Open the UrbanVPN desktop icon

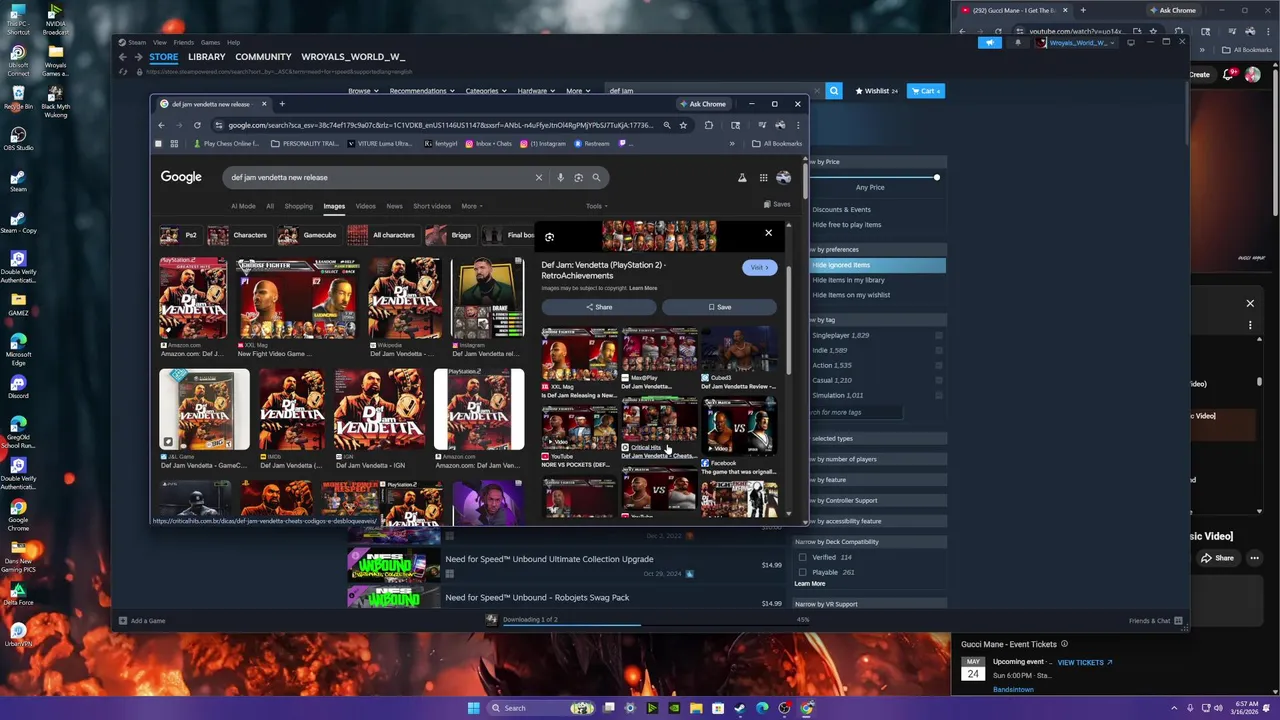pos(18,636)
